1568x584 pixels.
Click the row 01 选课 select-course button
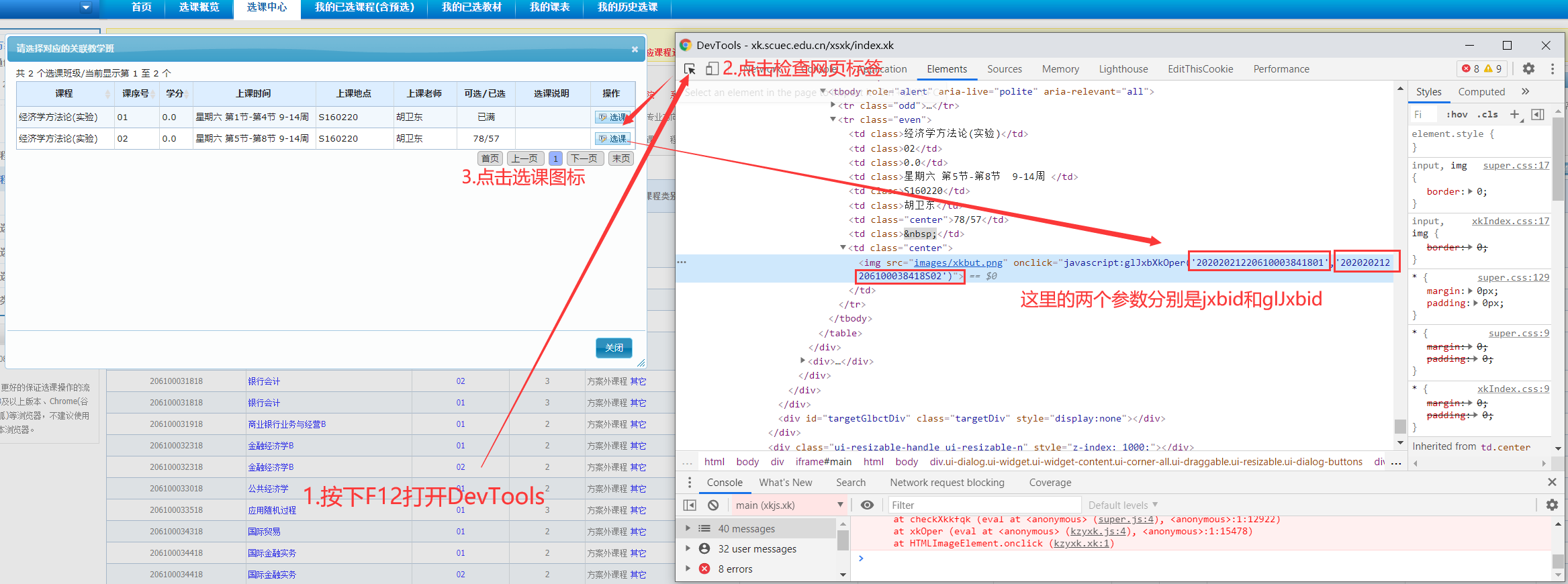(612, 117)
